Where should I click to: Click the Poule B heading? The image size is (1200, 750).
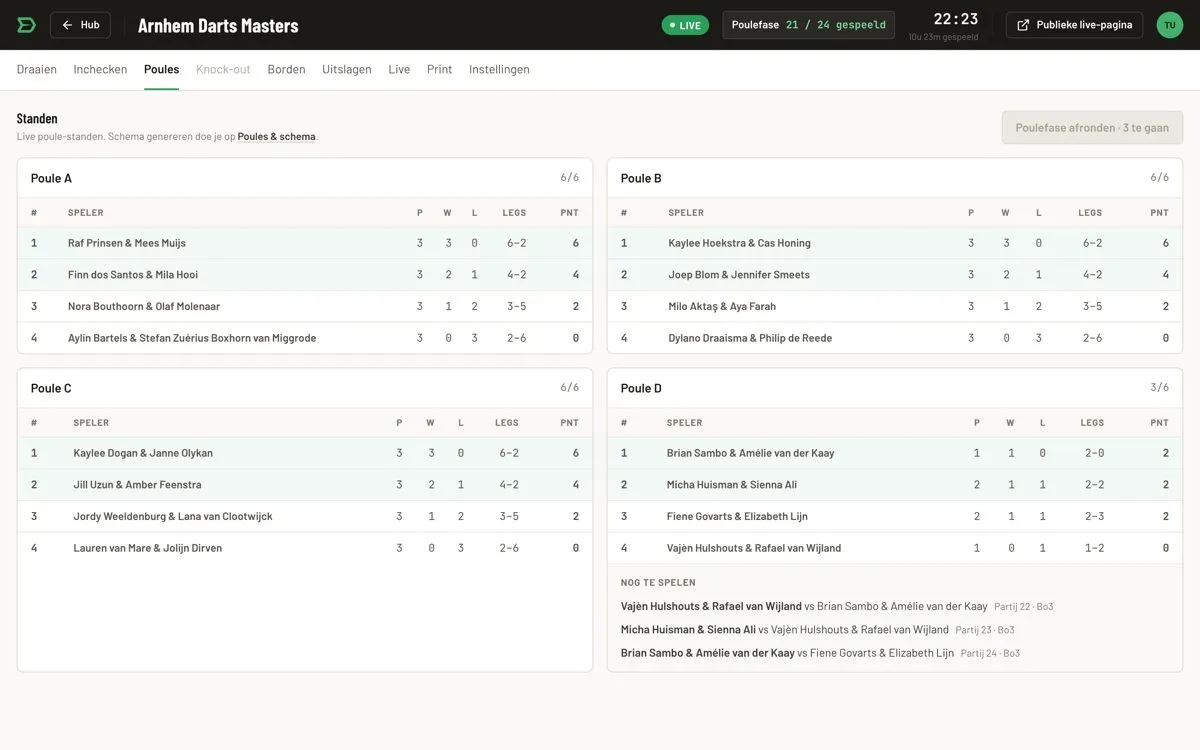click(641, 178)
